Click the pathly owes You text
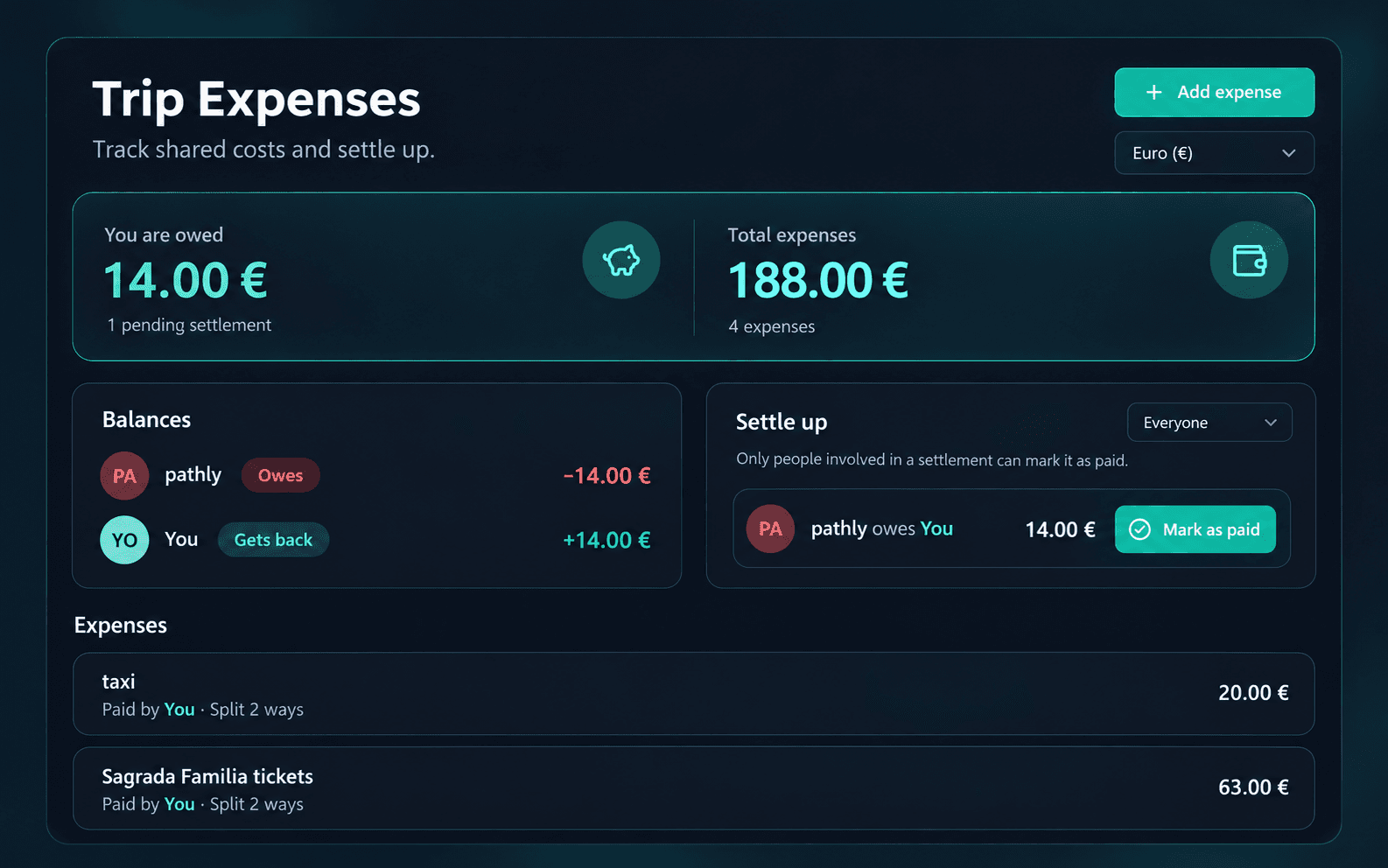The image size is (1388, 868). 882,528
